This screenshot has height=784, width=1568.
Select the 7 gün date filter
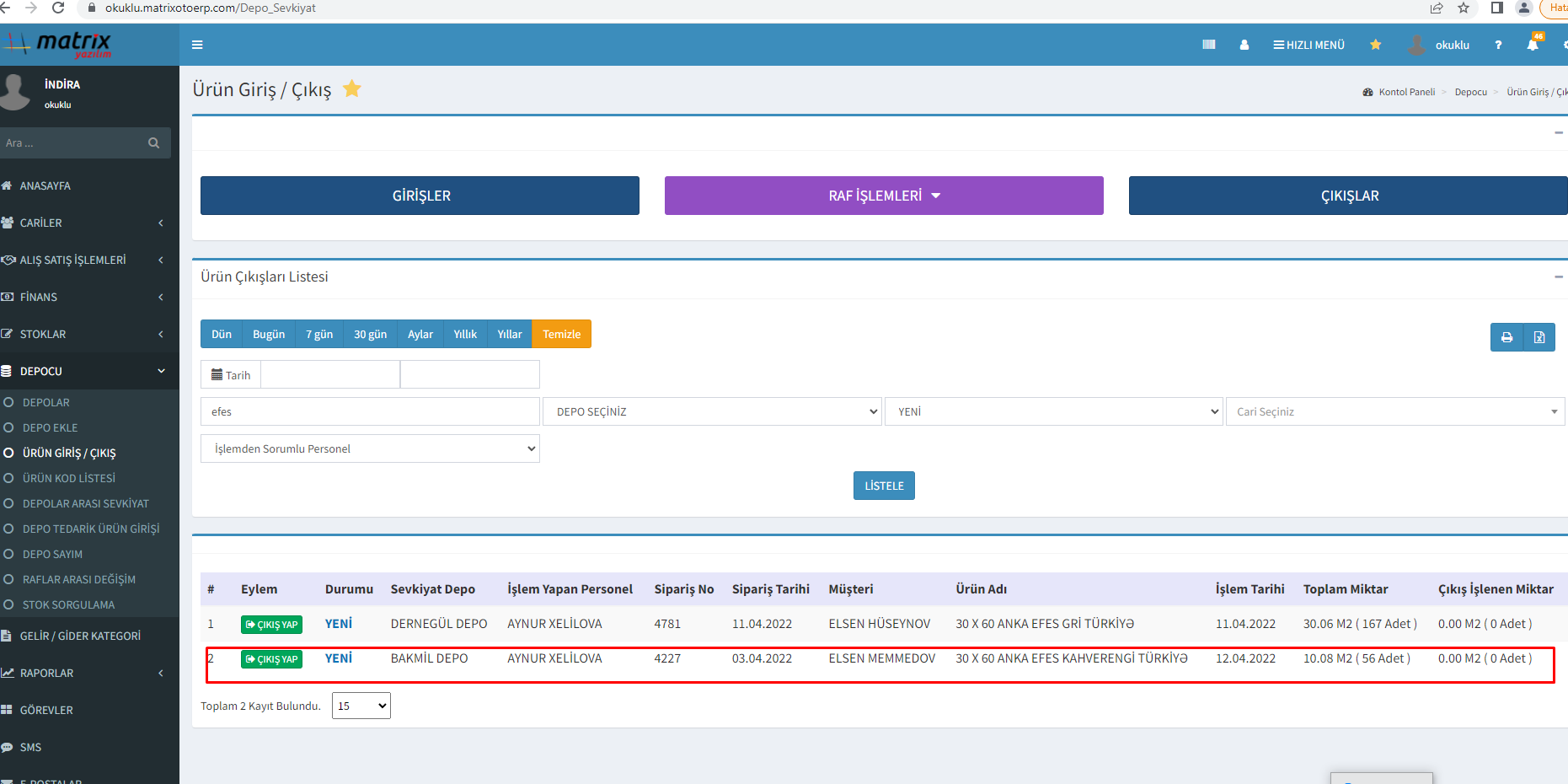[x=319, y=334]
